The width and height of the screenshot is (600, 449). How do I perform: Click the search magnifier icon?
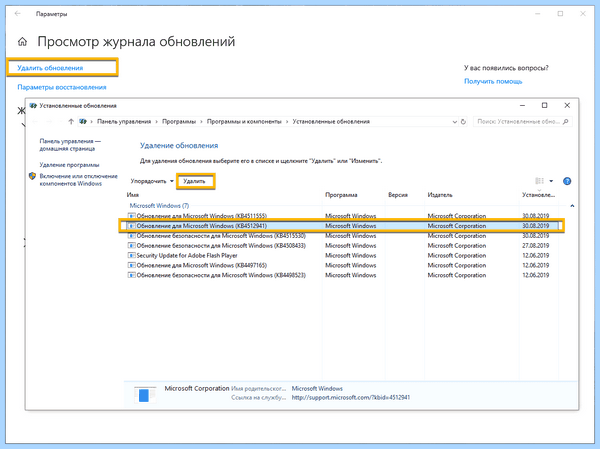click(x=566, y=122)
